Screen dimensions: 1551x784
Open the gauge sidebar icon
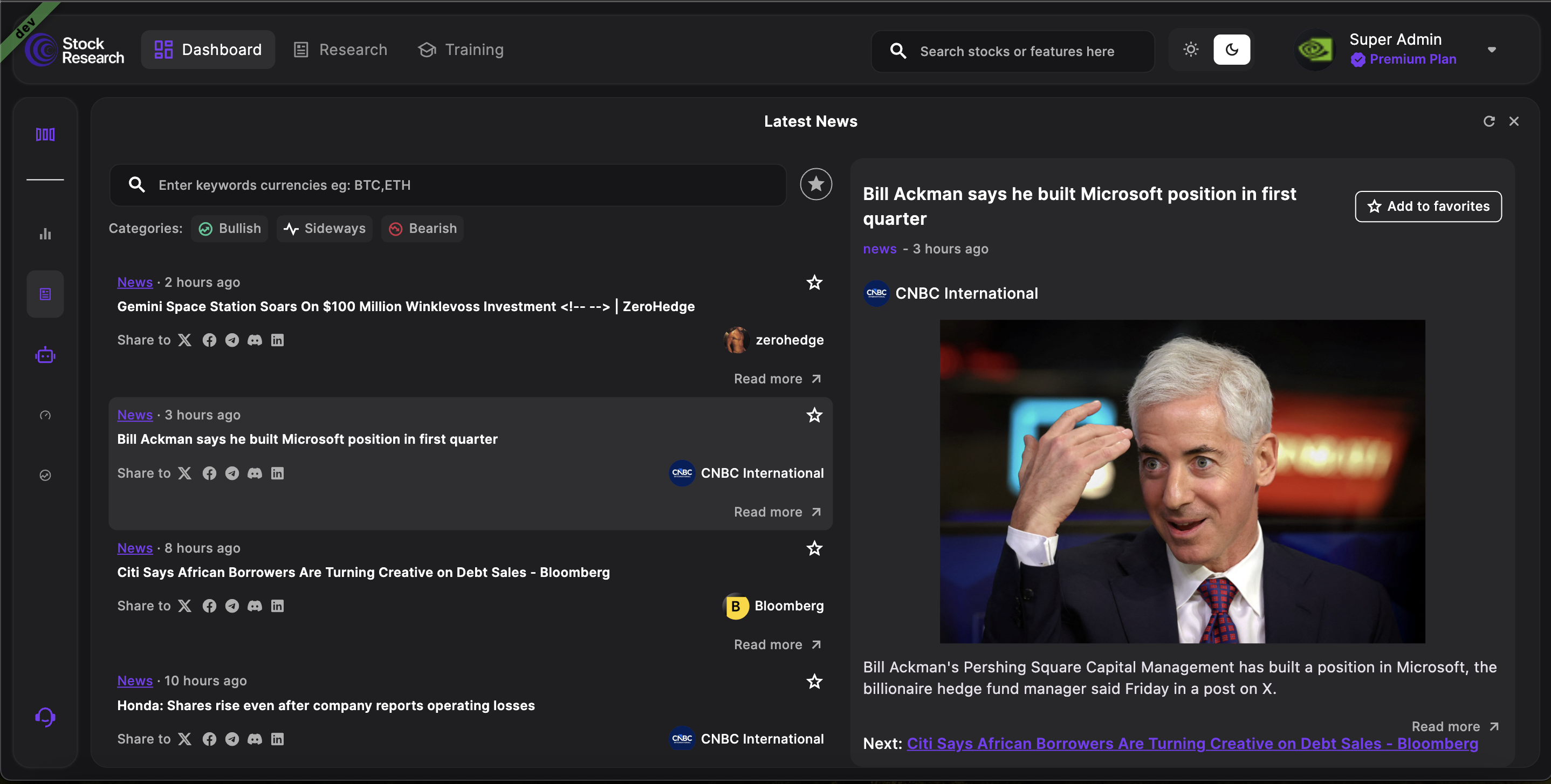(x=45, y=415)
